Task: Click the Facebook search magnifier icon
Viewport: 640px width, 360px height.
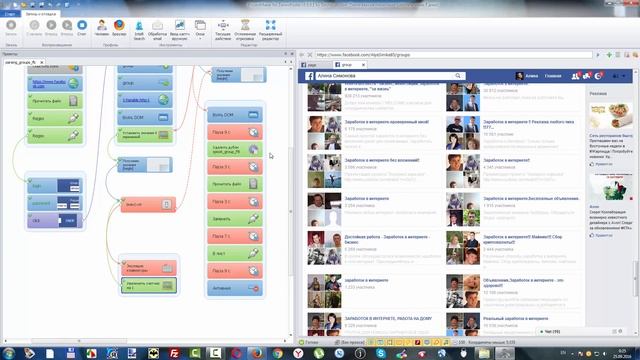Action: point(458,76)
